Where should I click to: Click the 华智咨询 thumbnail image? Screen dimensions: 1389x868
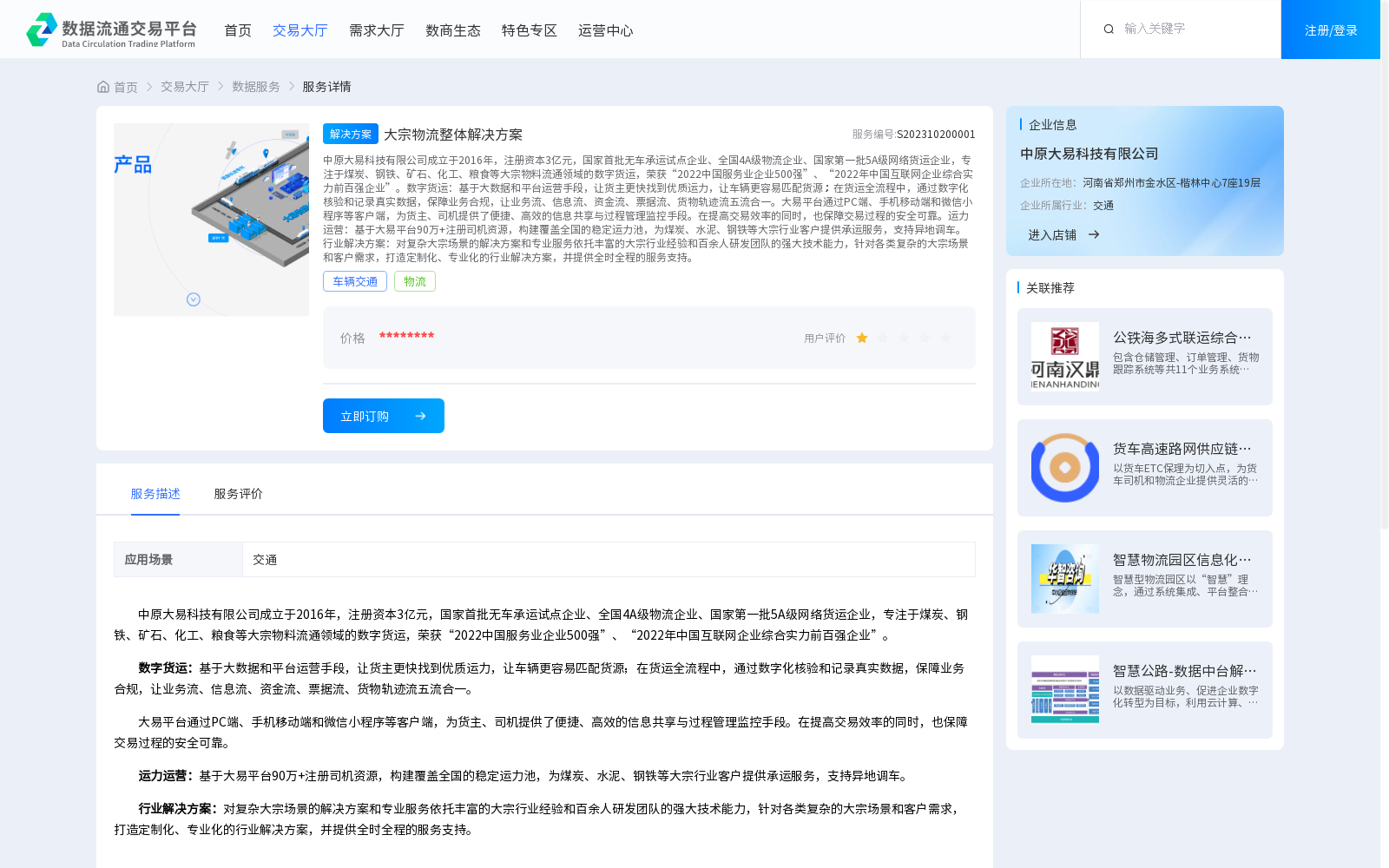(1065, 579)
